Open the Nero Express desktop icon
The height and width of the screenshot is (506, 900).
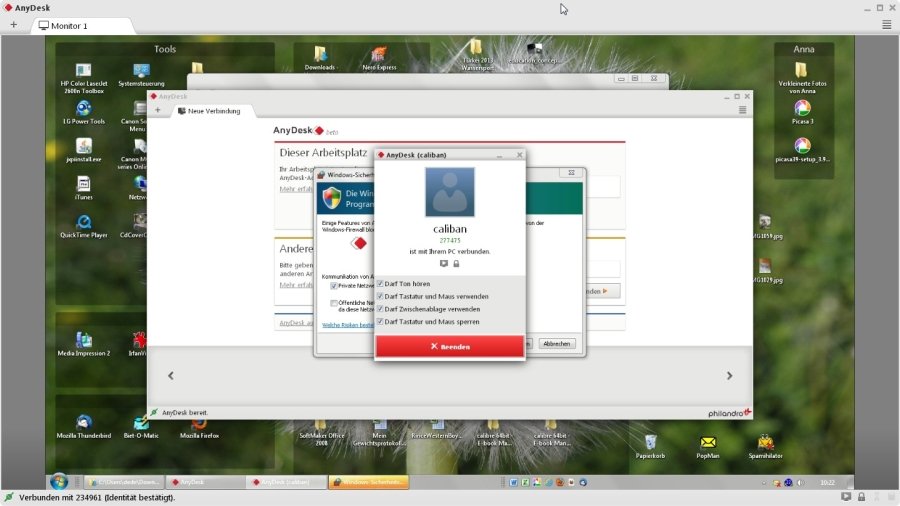click(x=379, y=58)
